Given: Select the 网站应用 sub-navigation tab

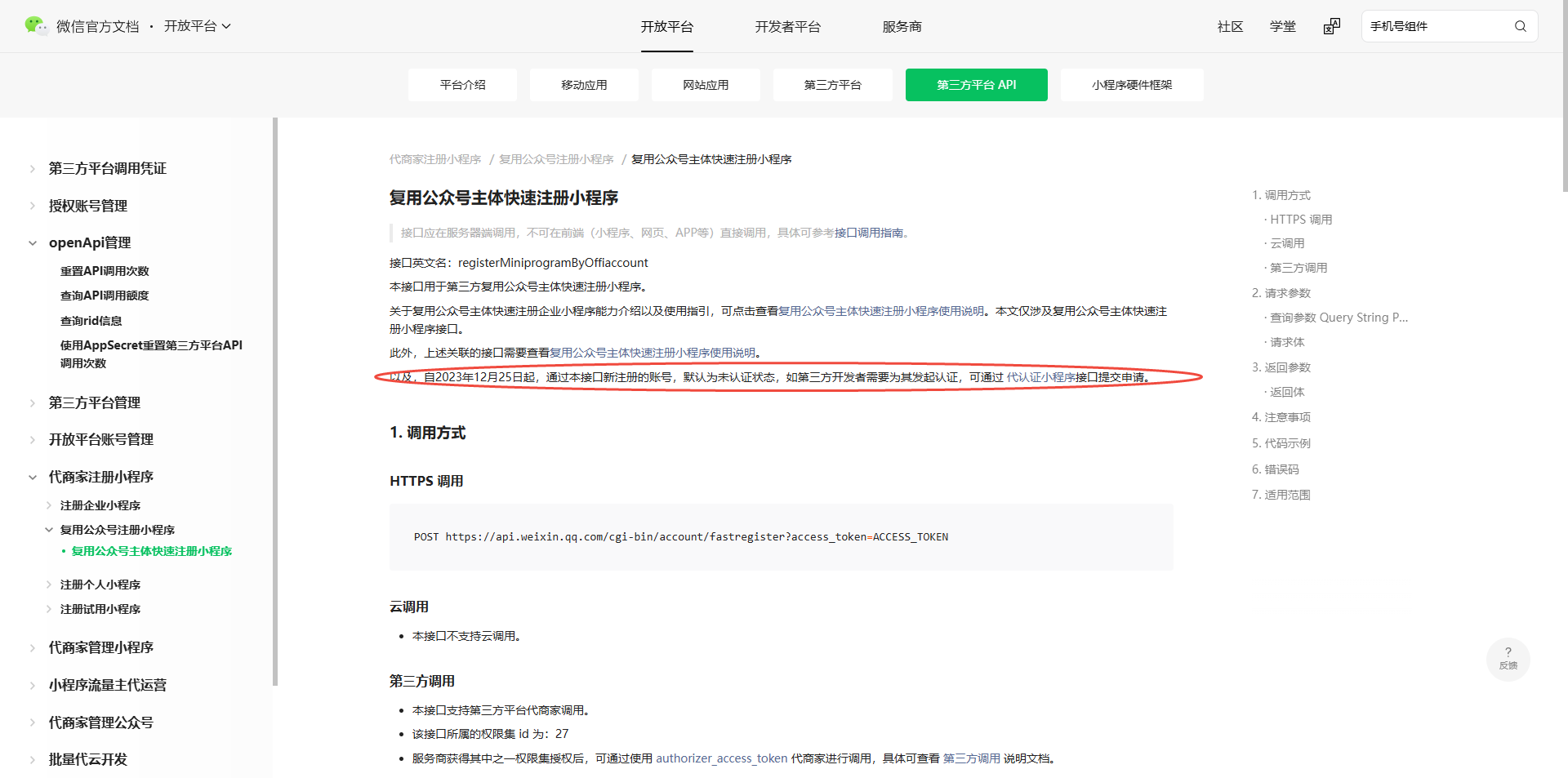Looking at the screenshot, I should pyautogui.click(x=706, y=85).
